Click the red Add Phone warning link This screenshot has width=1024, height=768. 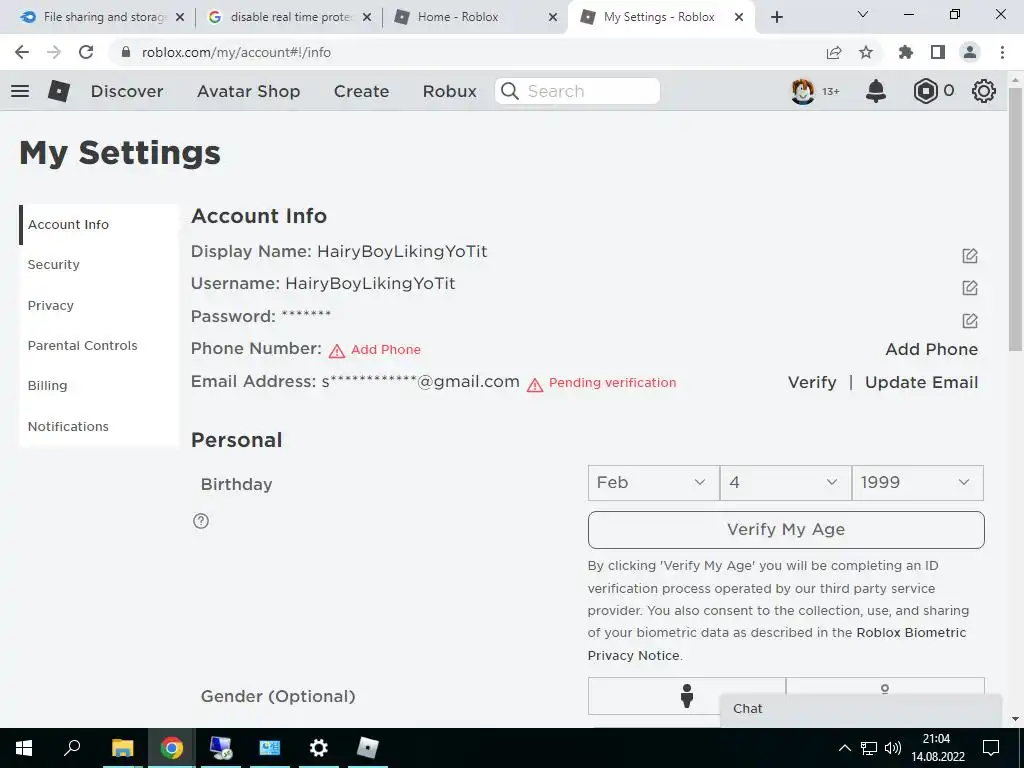pos(385,350)
